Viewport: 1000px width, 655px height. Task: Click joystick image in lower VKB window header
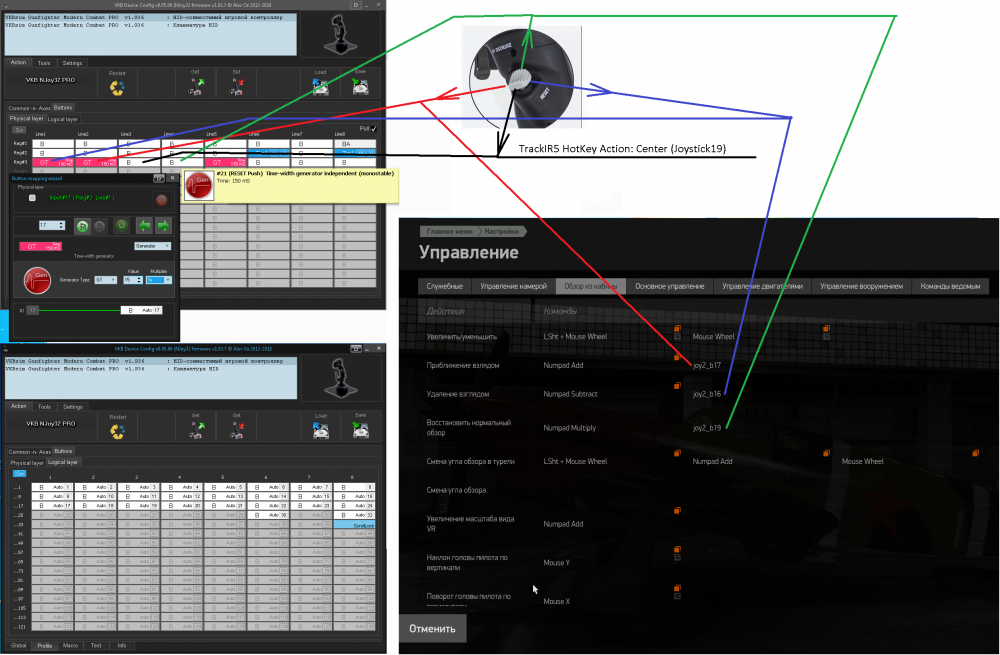coord(341,378)
